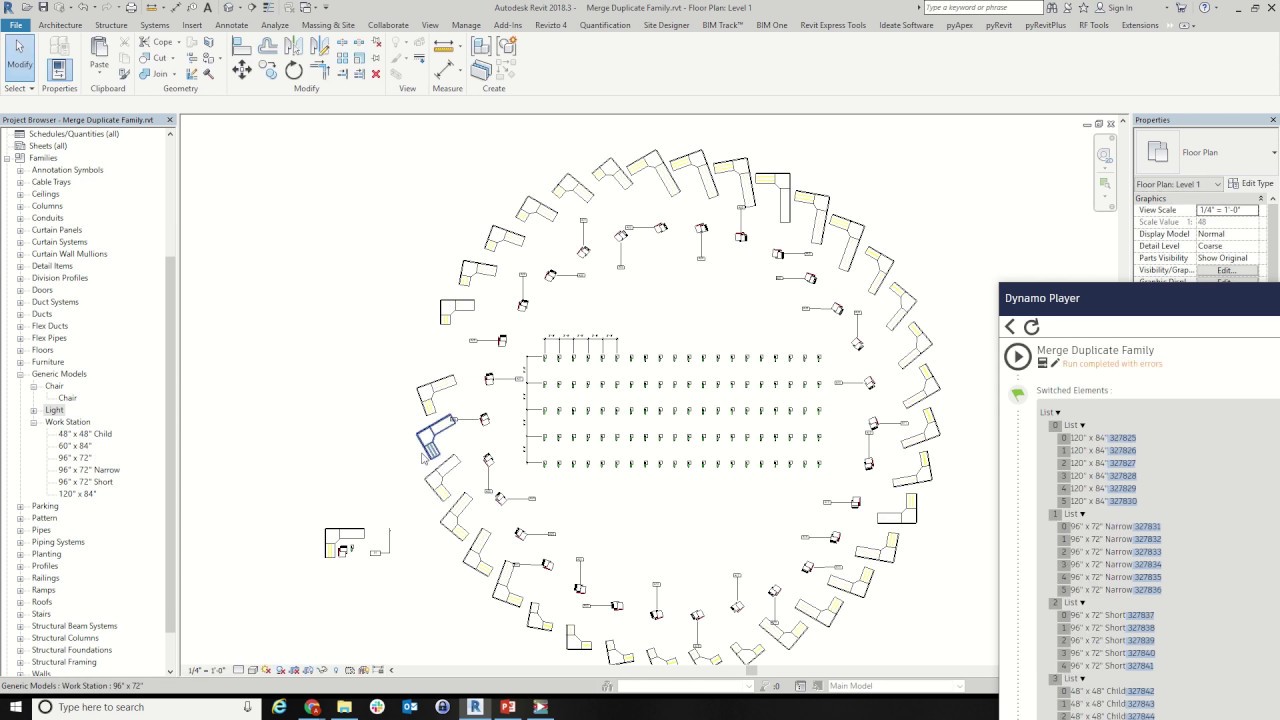Click element ID 327825 in Switched Elements
This screenshot has width=1280, height=720.
(1123, 438)
